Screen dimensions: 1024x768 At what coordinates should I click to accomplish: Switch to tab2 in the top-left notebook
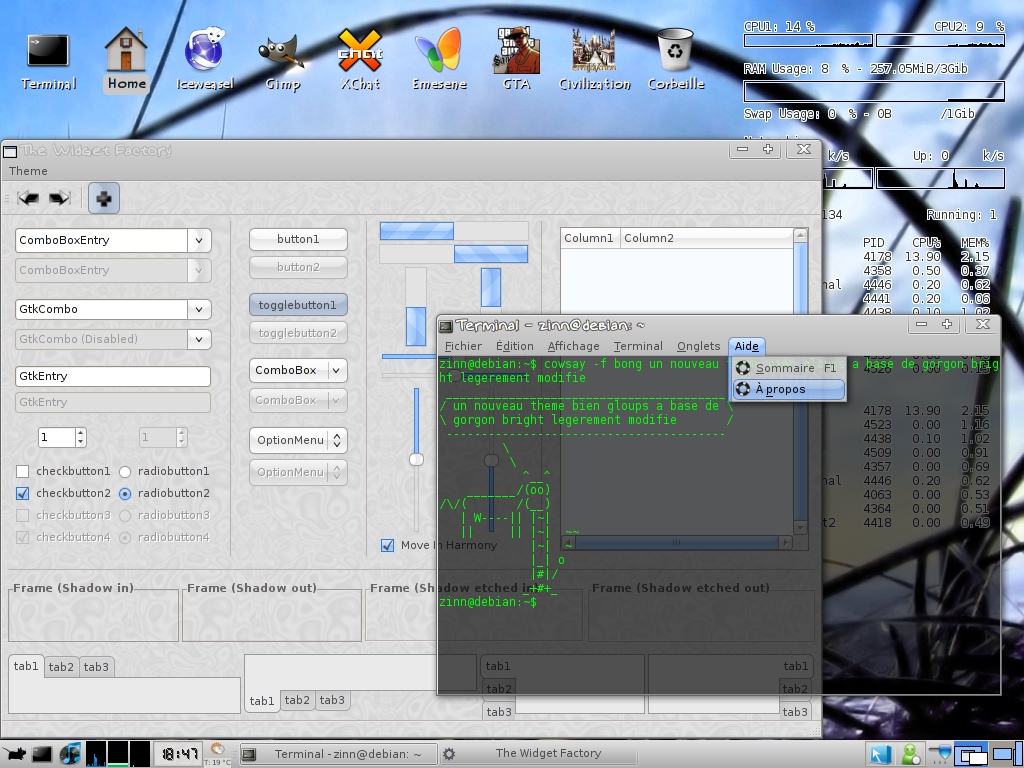pyautogui.click(x=61, y=667)
